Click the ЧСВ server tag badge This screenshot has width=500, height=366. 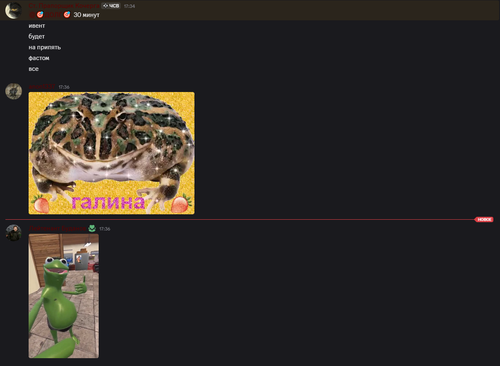(x=111, y=6)
